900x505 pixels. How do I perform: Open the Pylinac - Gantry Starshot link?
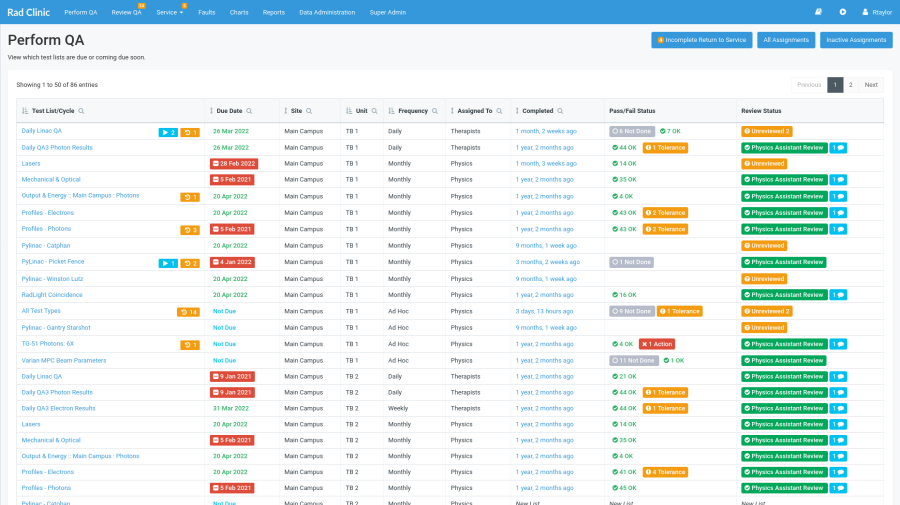[x=56, y=328]
